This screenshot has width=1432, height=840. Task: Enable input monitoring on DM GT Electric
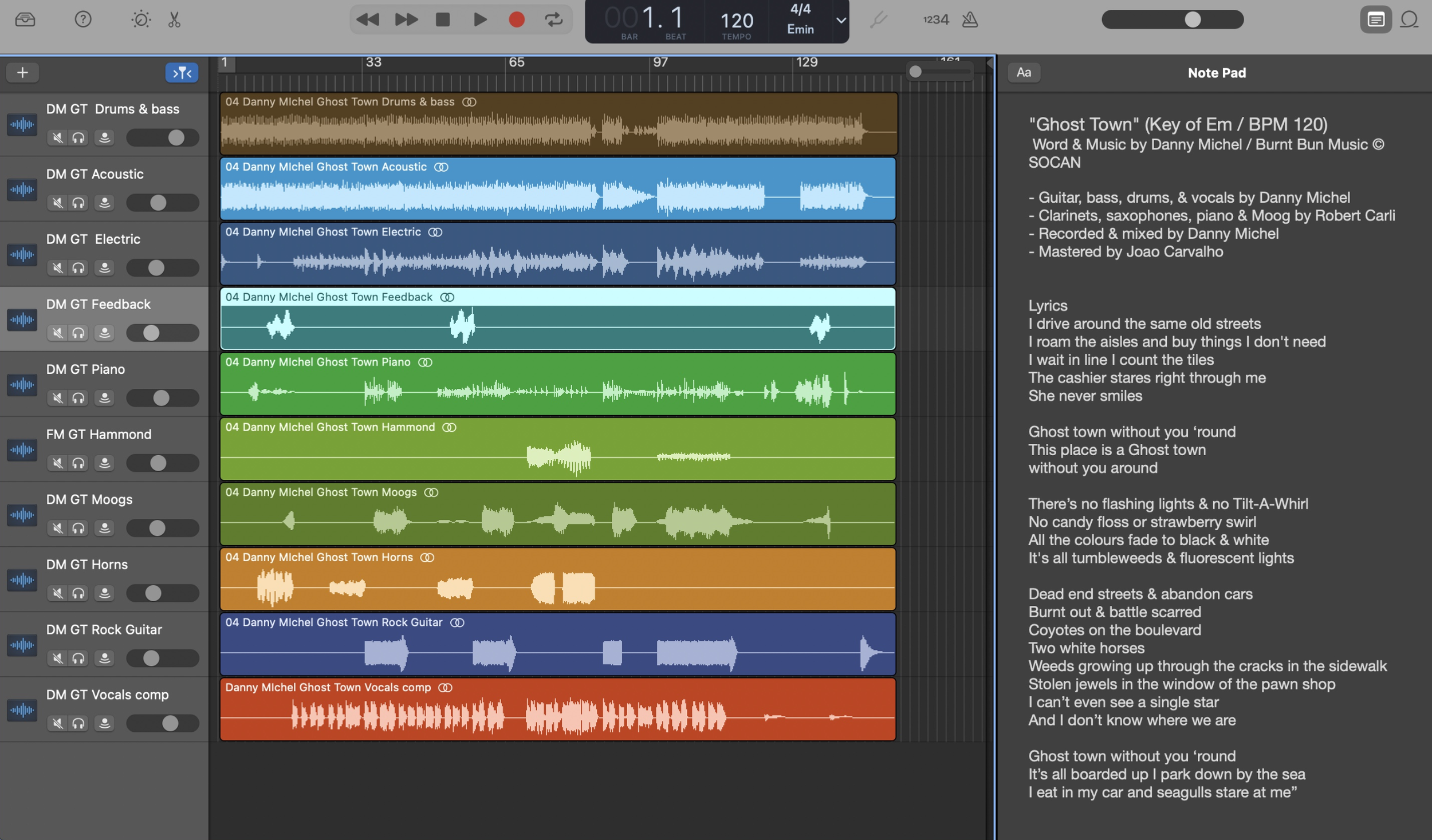(104, 267)
